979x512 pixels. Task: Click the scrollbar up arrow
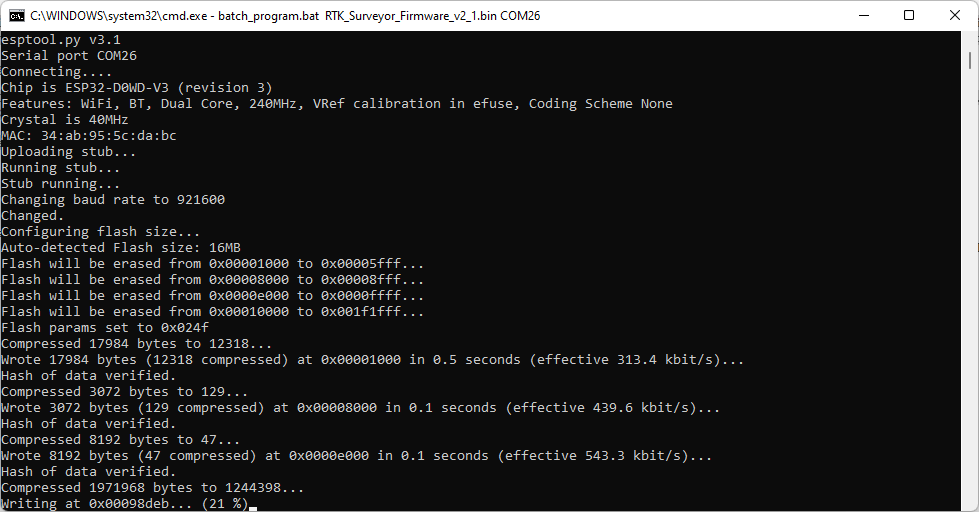(970, 39)
